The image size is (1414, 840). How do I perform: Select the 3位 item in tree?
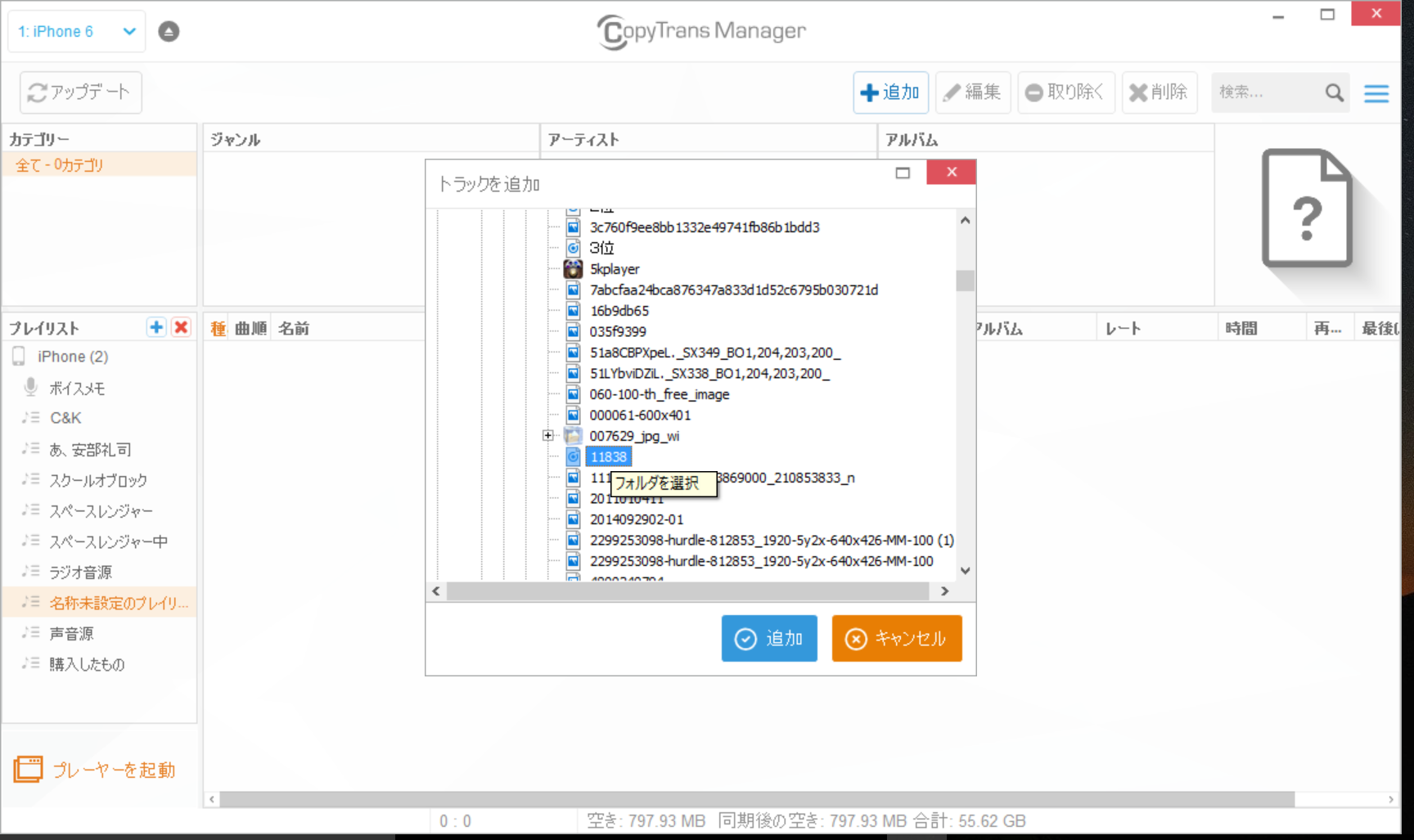pyautogui.click(x=601, y=248)
